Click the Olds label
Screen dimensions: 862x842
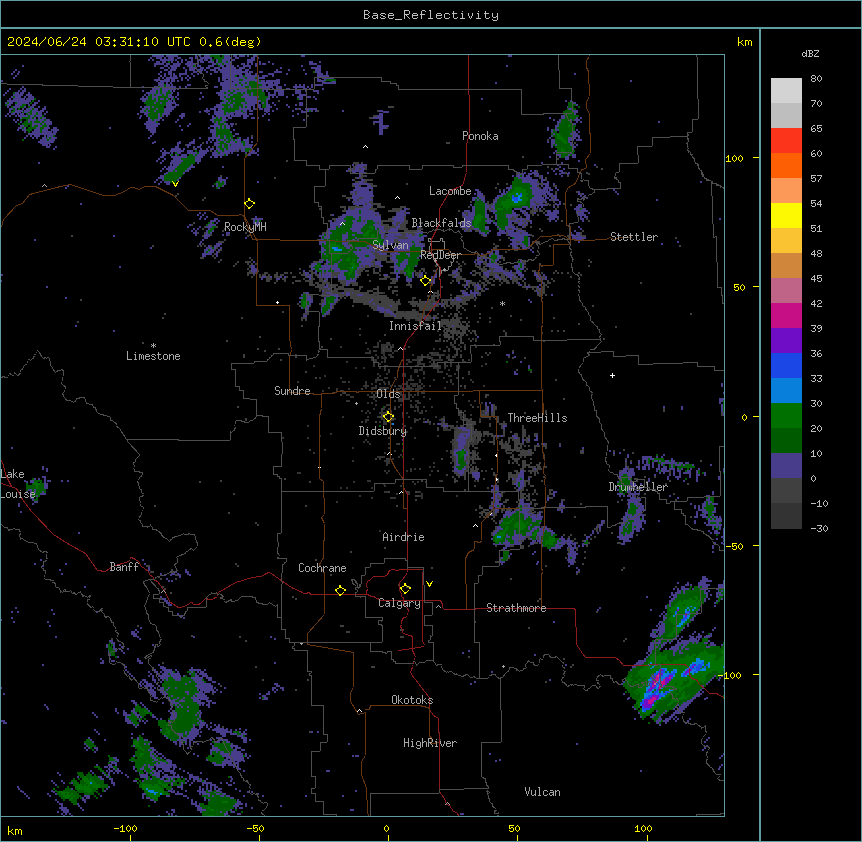[x=388, y=394]
